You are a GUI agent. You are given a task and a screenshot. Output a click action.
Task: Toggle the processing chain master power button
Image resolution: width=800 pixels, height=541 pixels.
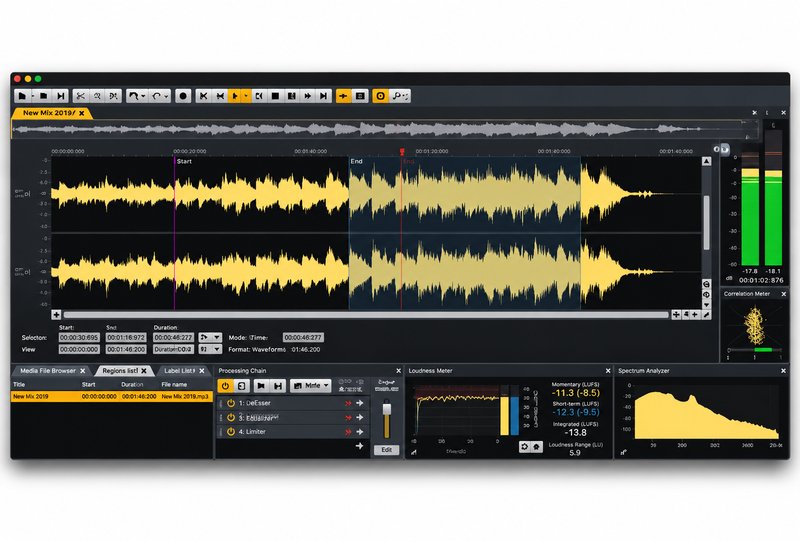coord(225,386)
